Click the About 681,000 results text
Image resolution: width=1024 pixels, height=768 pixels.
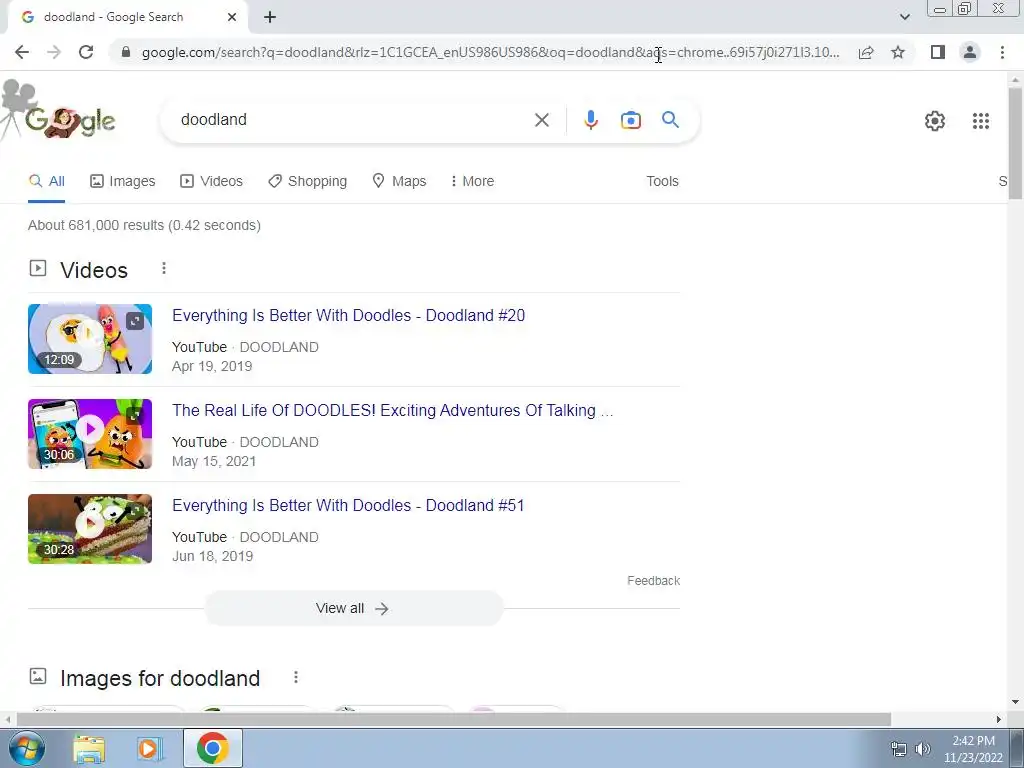coord(144,225)
